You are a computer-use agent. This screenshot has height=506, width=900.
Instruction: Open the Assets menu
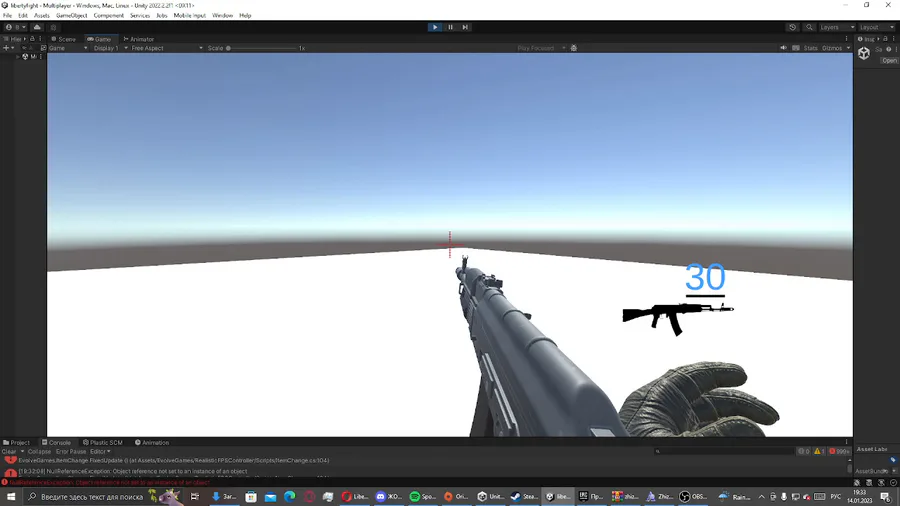pyautogui.click(x=41, y=15)
